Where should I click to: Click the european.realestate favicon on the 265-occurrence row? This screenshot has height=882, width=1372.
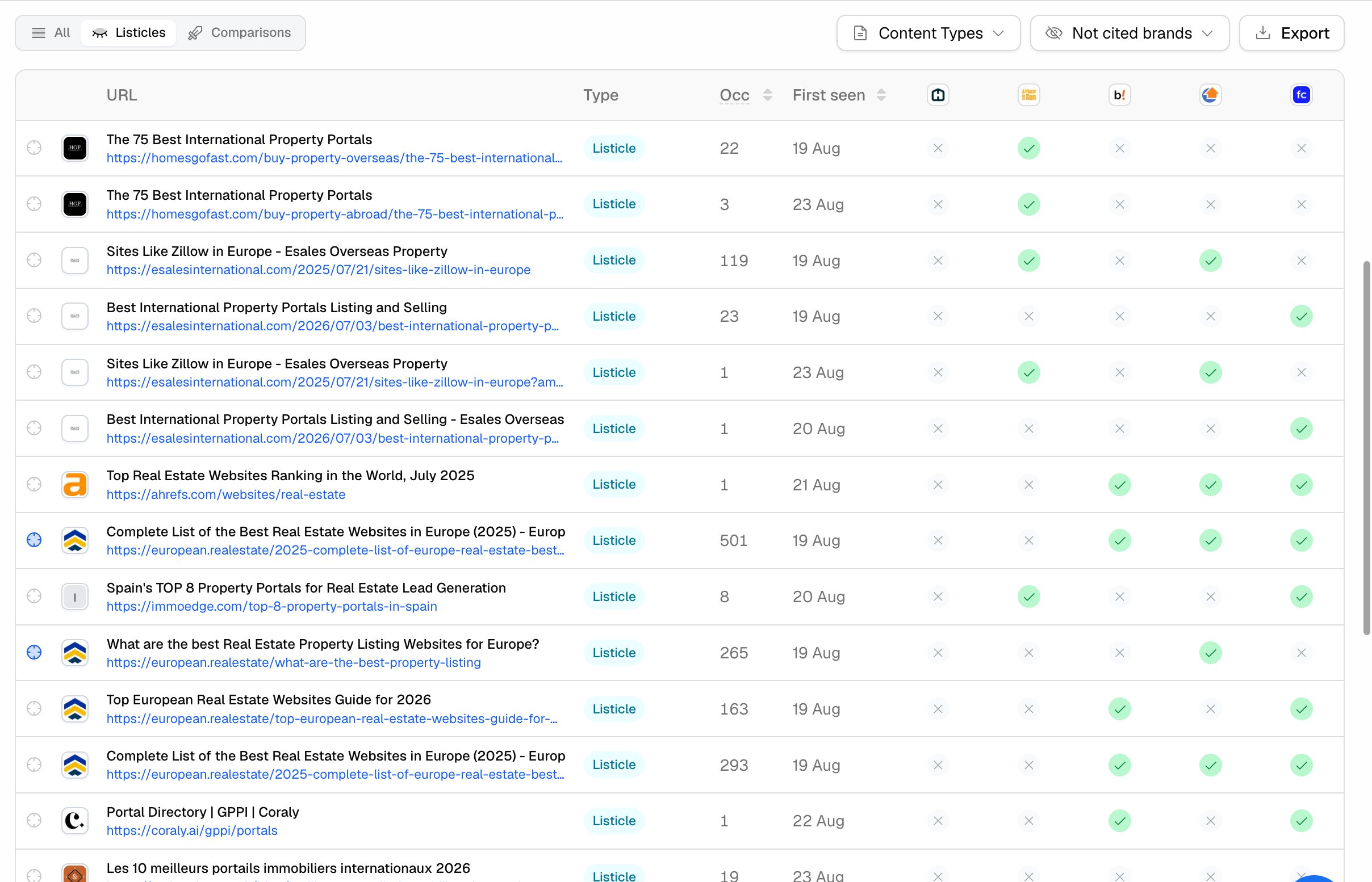[75, 652]
